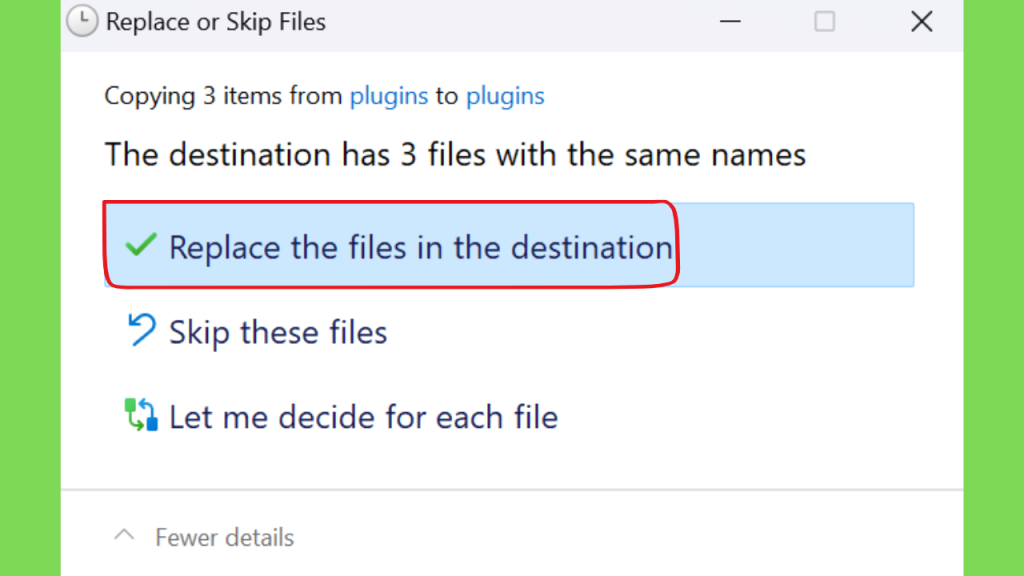Close the Replace or Skip Files dialog

tap(921, 22)
